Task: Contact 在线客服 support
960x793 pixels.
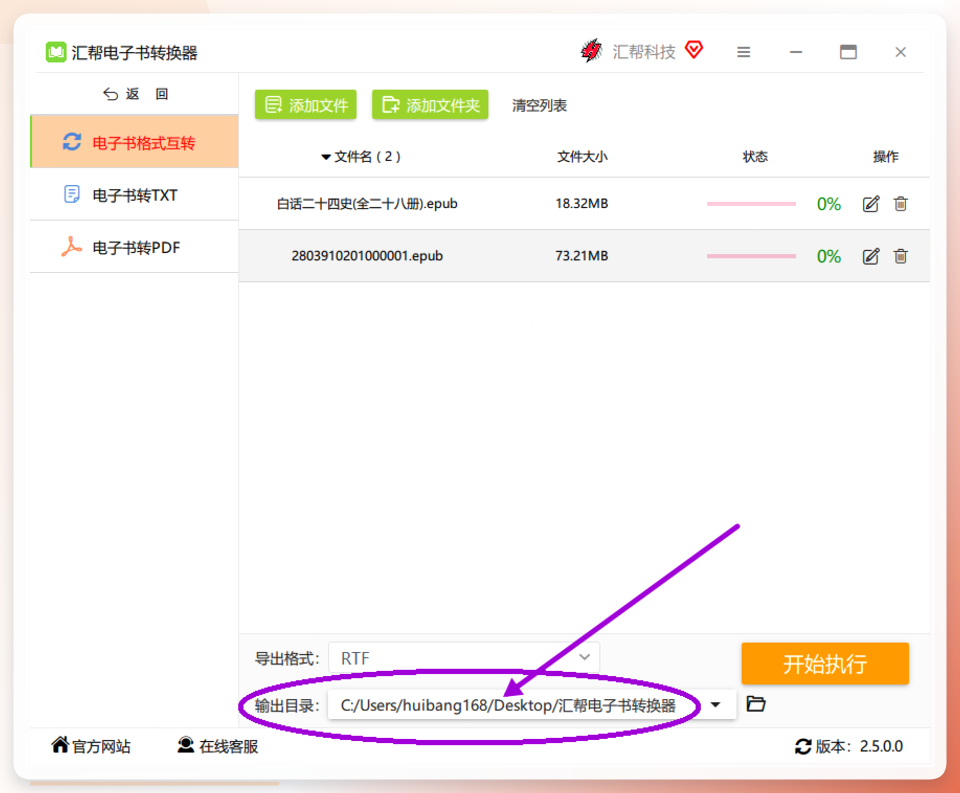Action: click(218, 746)
